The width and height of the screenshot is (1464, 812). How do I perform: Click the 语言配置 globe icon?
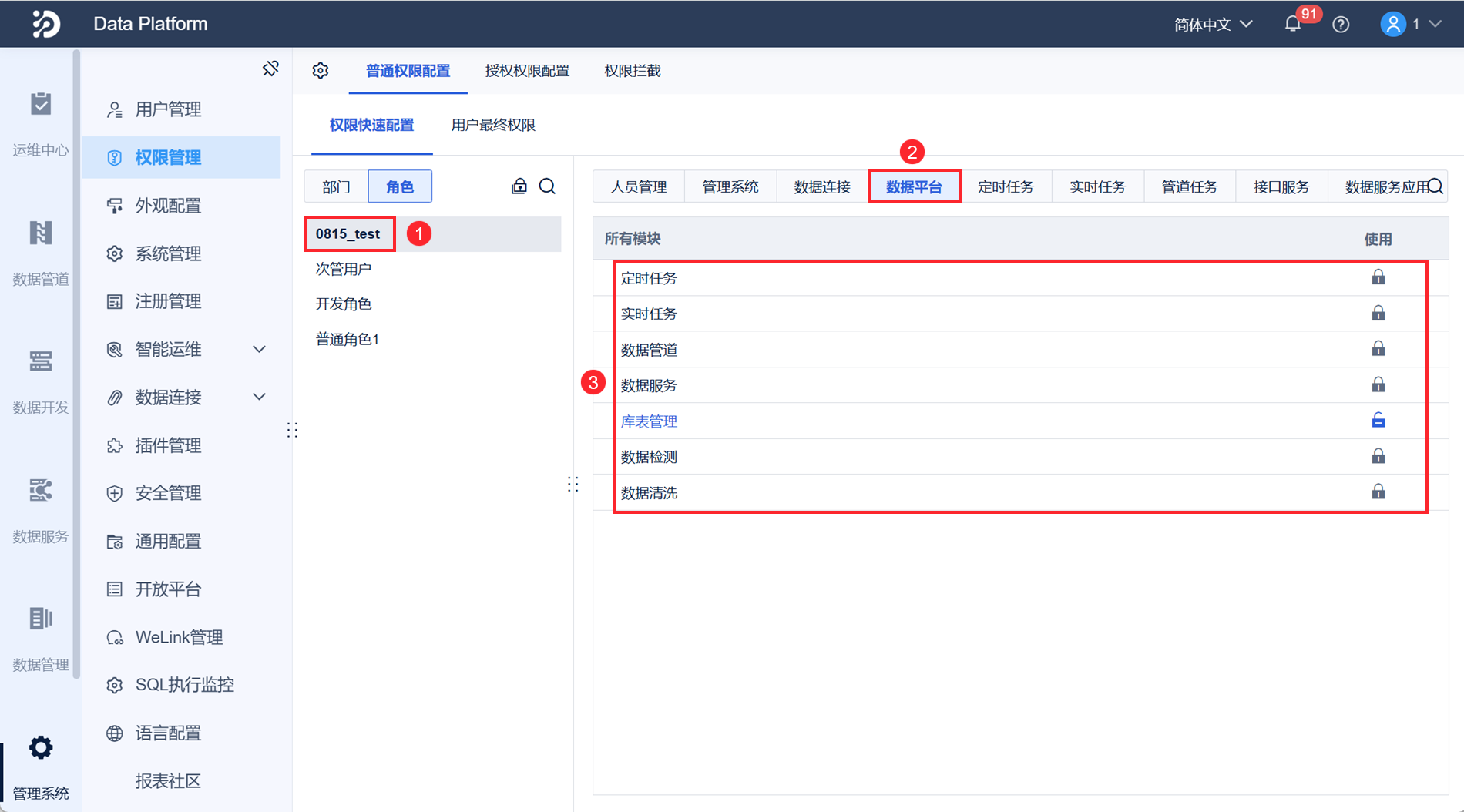[x=115, y=733]
